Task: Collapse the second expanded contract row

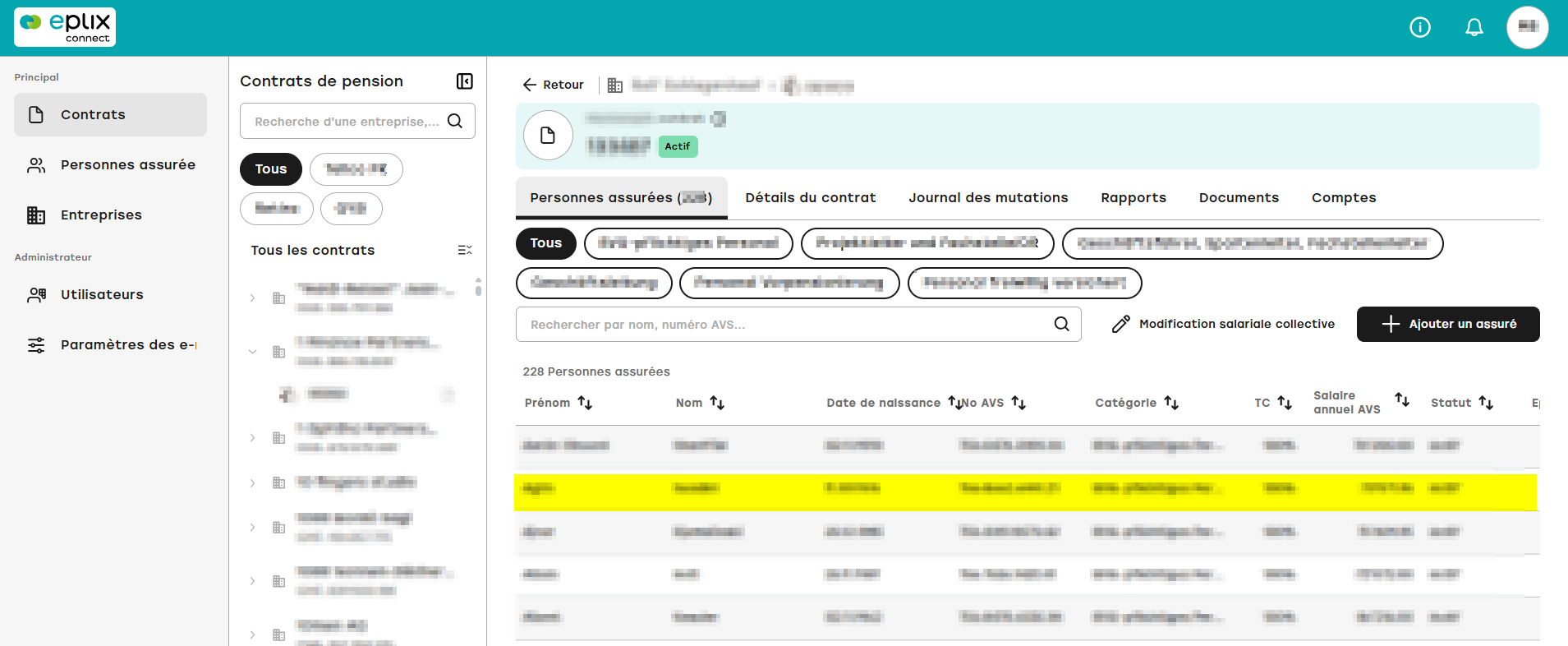Action: click(253, 352)
